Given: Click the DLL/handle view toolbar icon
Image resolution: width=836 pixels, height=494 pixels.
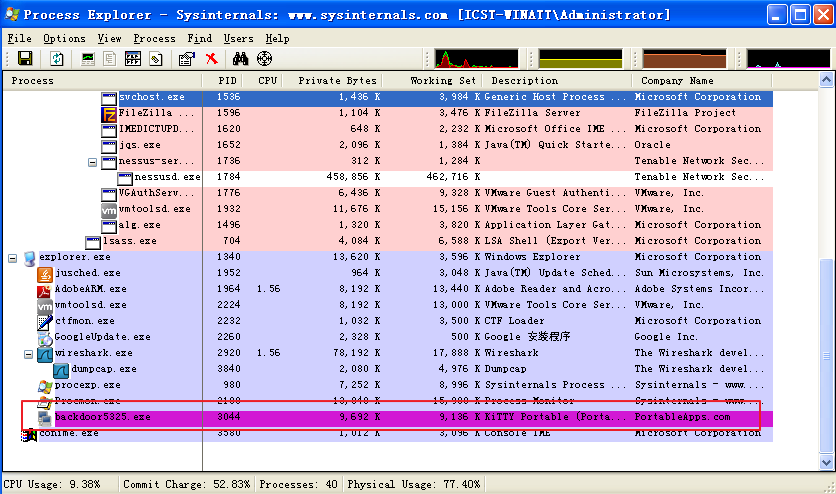Looking at the screenshot, I should (x=156, y=59).
